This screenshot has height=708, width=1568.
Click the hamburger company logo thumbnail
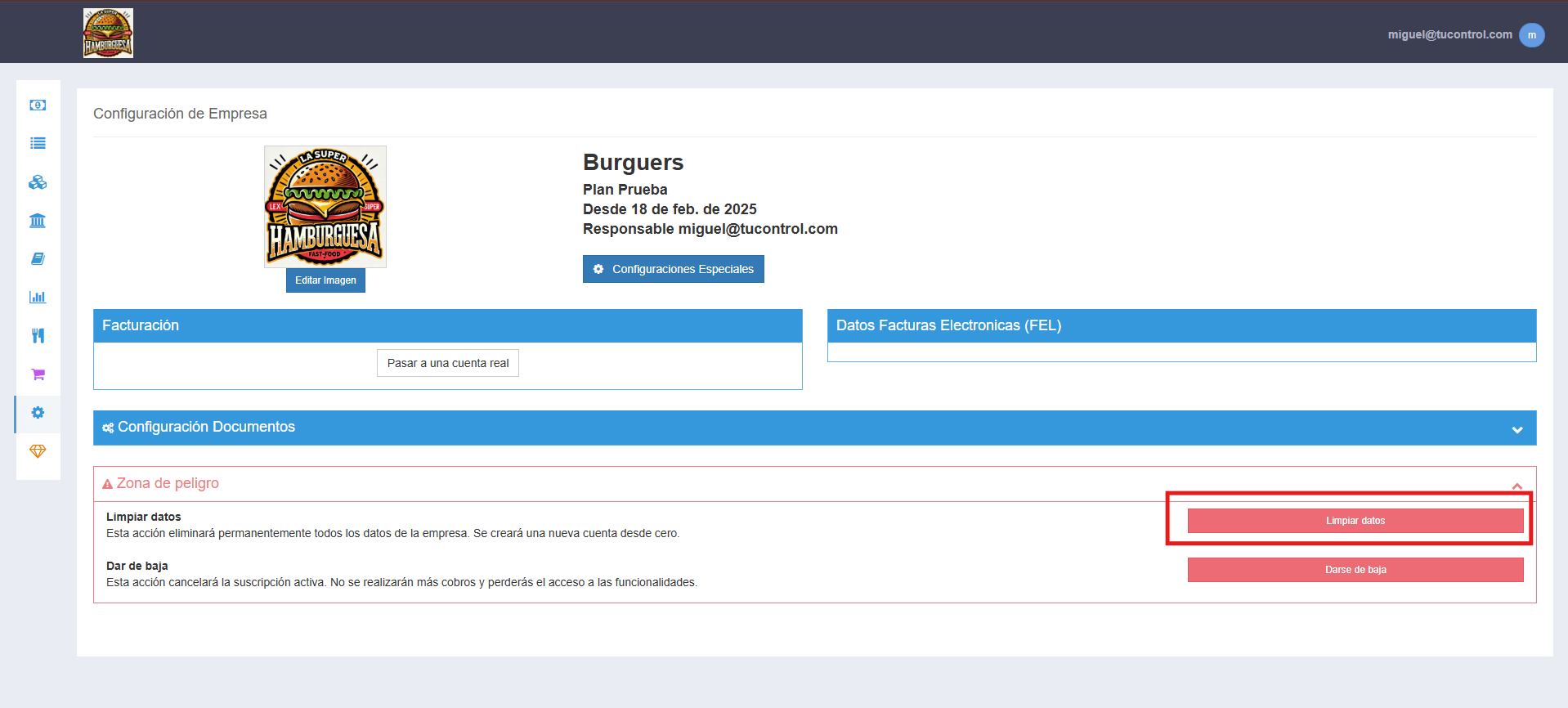pyautogui.click(x=325, y=207)
